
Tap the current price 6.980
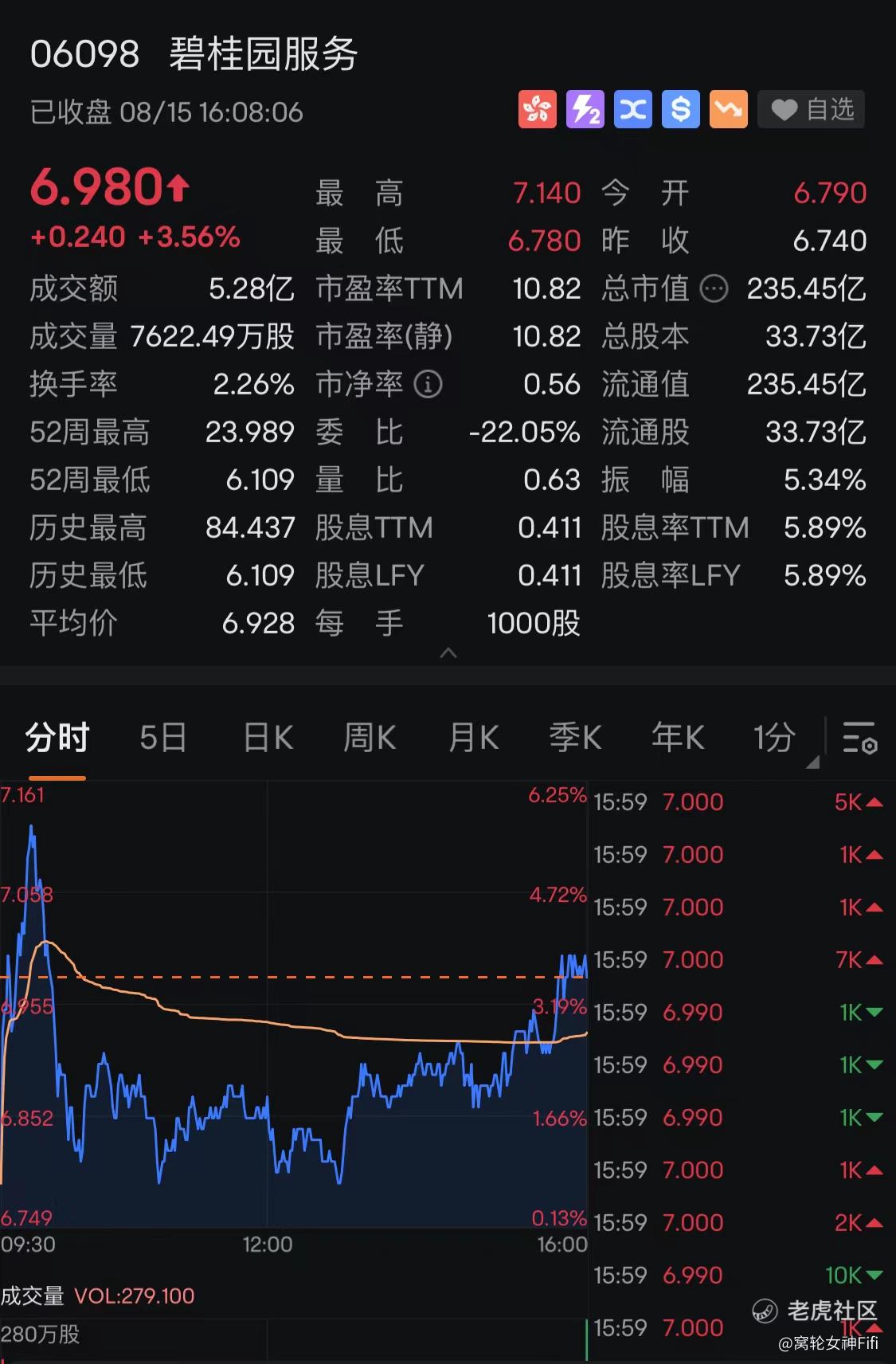click(x=110, y=188)
